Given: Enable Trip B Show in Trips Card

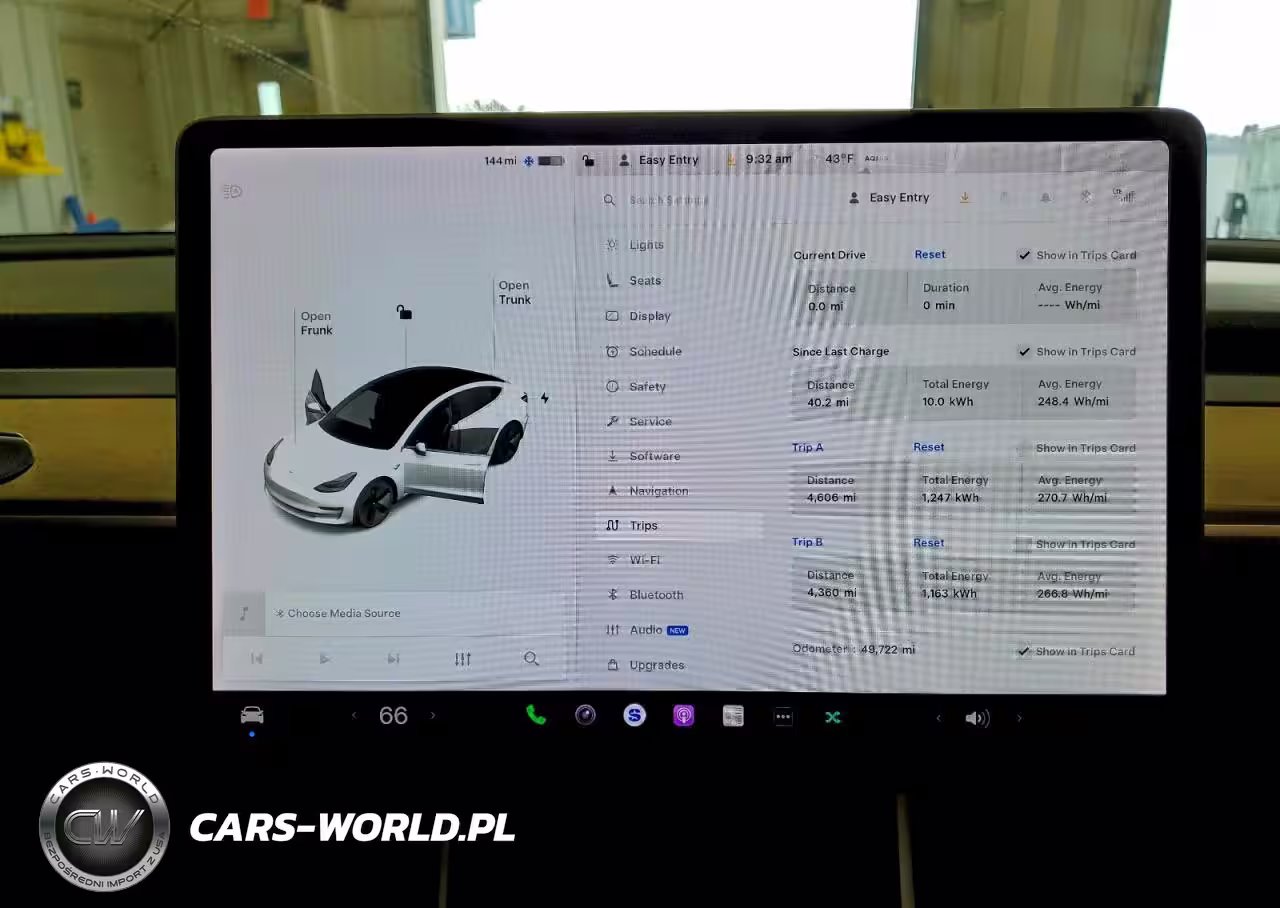Looking at the screenshot, I should click(1022, 544).
